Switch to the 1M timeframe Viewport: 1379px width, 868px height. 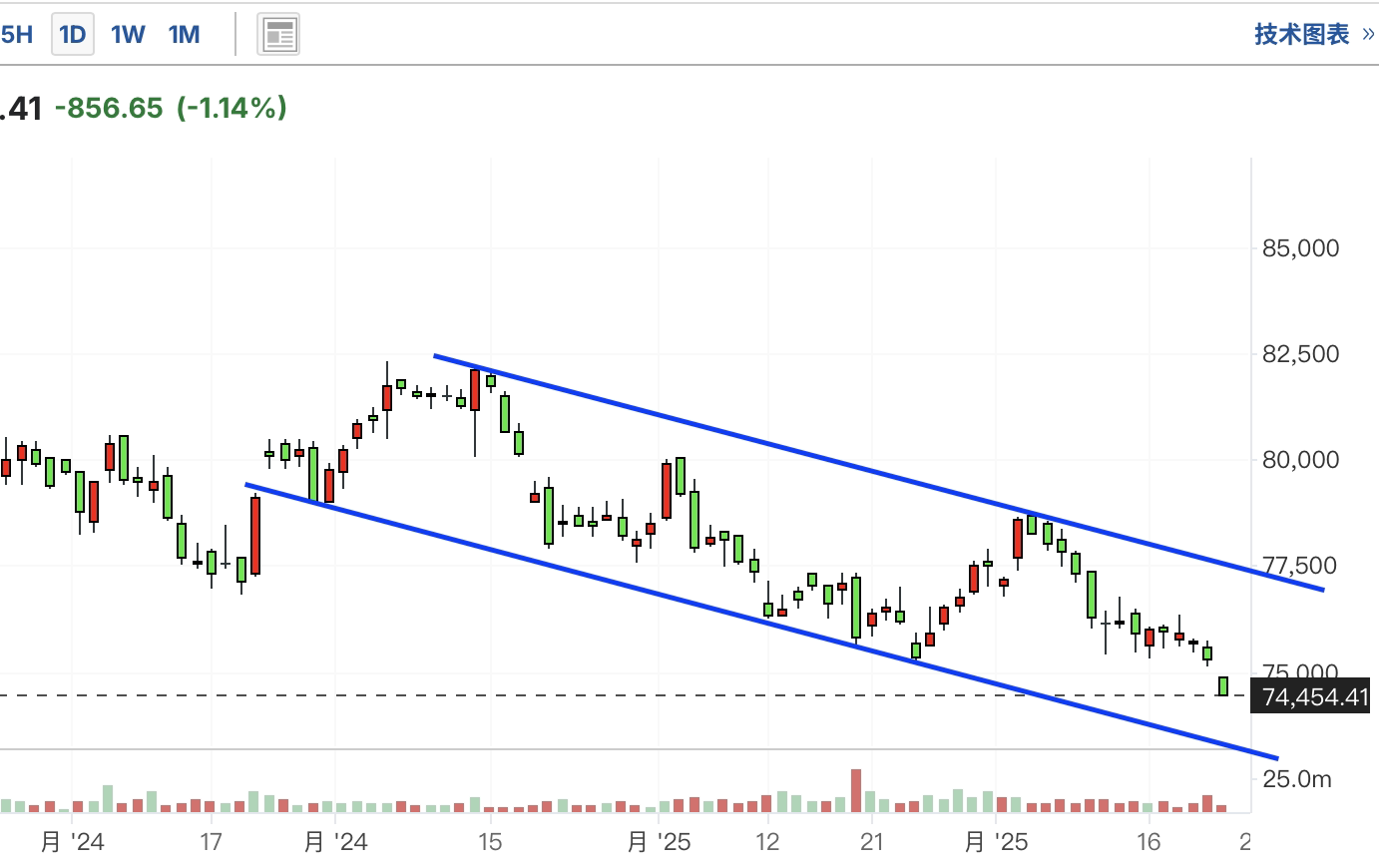click(x=185, y=35)
